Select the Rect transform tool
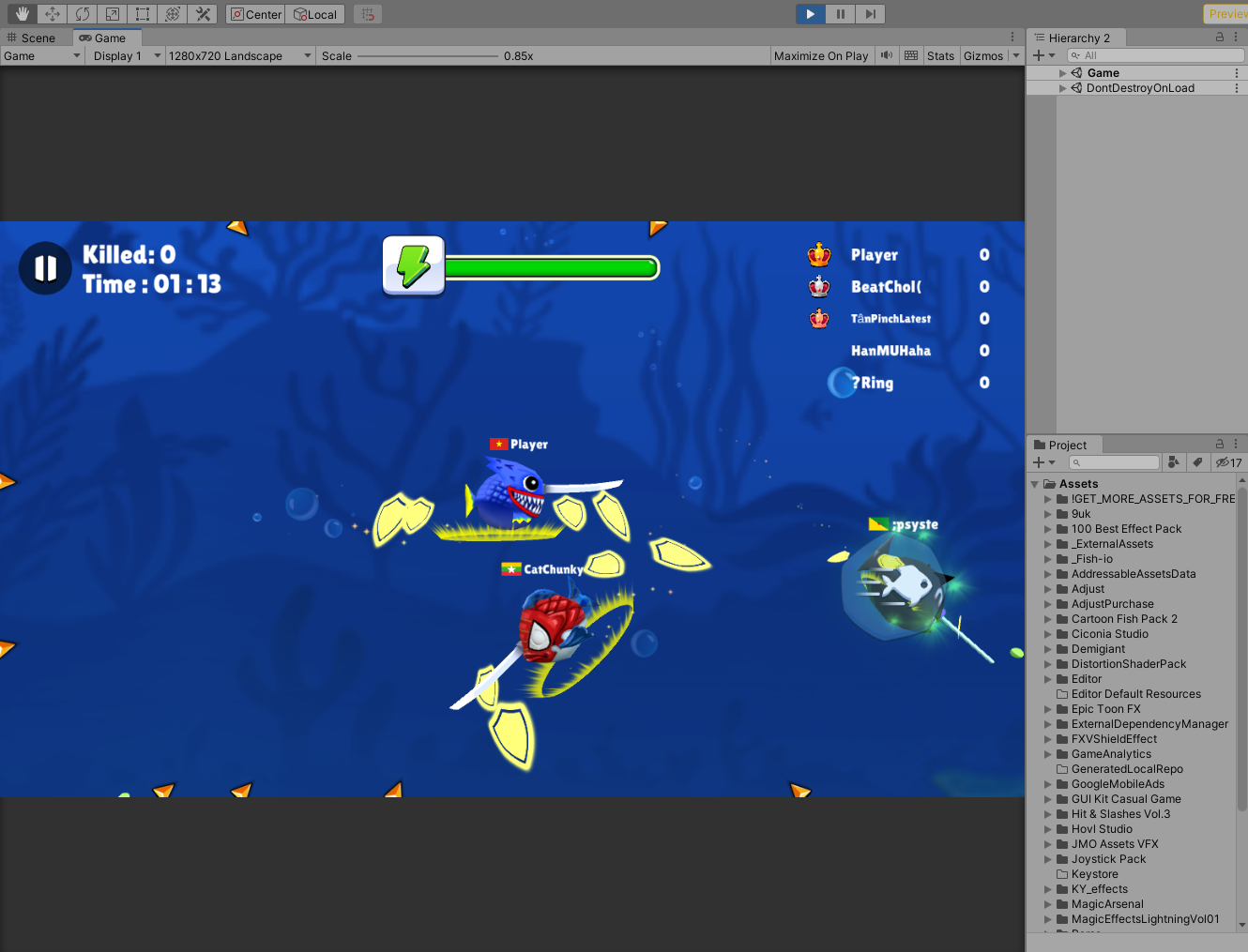 pyautogui.click(x=143, y=14)
